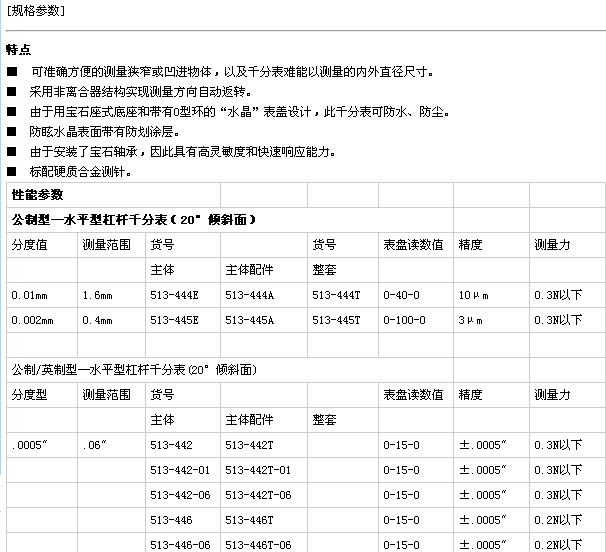Image resolution: width=606 pixels, height=552 pixels.
Task: Click the 整套 subheader in metric table
Action: [324, 269]
